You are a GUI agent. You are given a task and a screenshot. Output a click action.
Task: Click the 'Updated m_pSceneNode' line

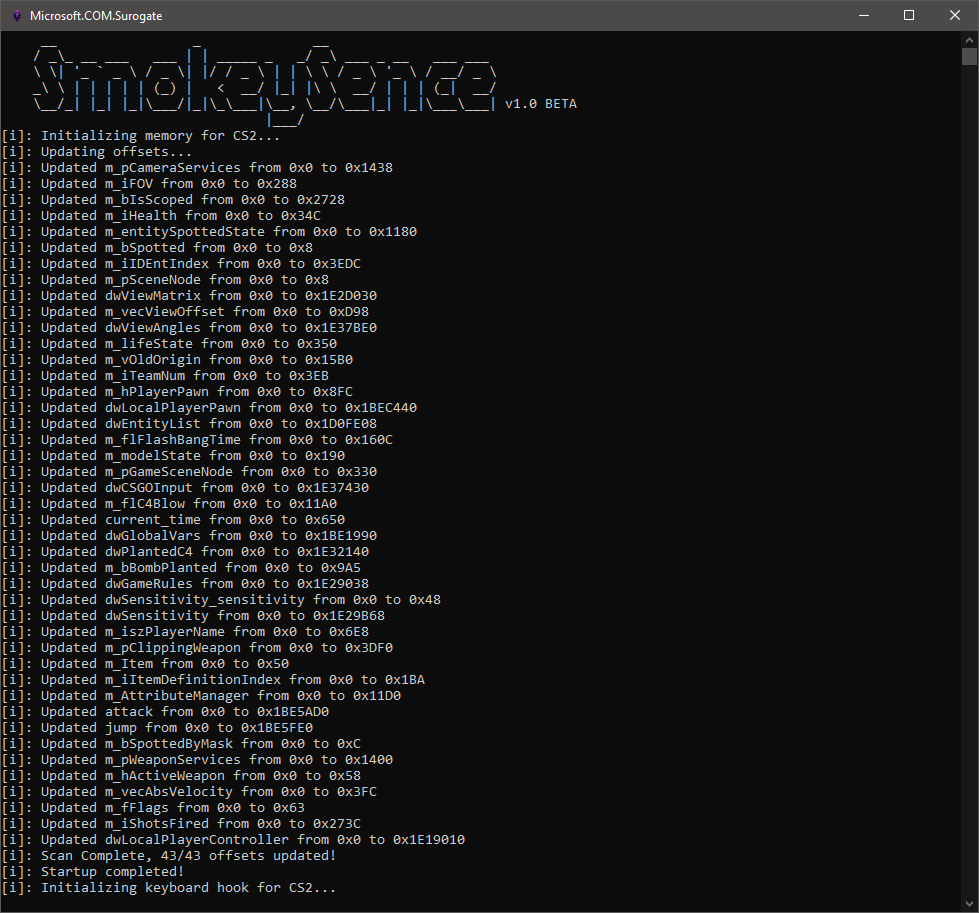tap(165, 280)
